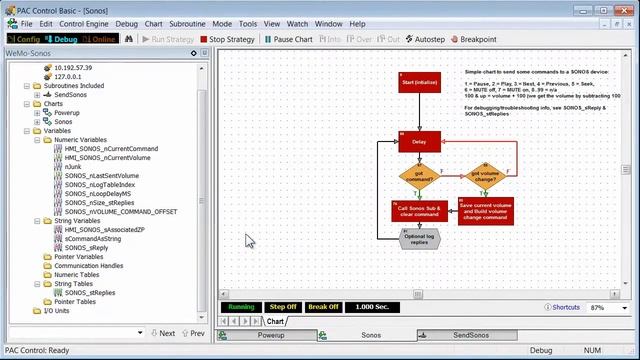Open the Tools menu
The width and height of the screenshot is (640, 360).
pos(248,24)
